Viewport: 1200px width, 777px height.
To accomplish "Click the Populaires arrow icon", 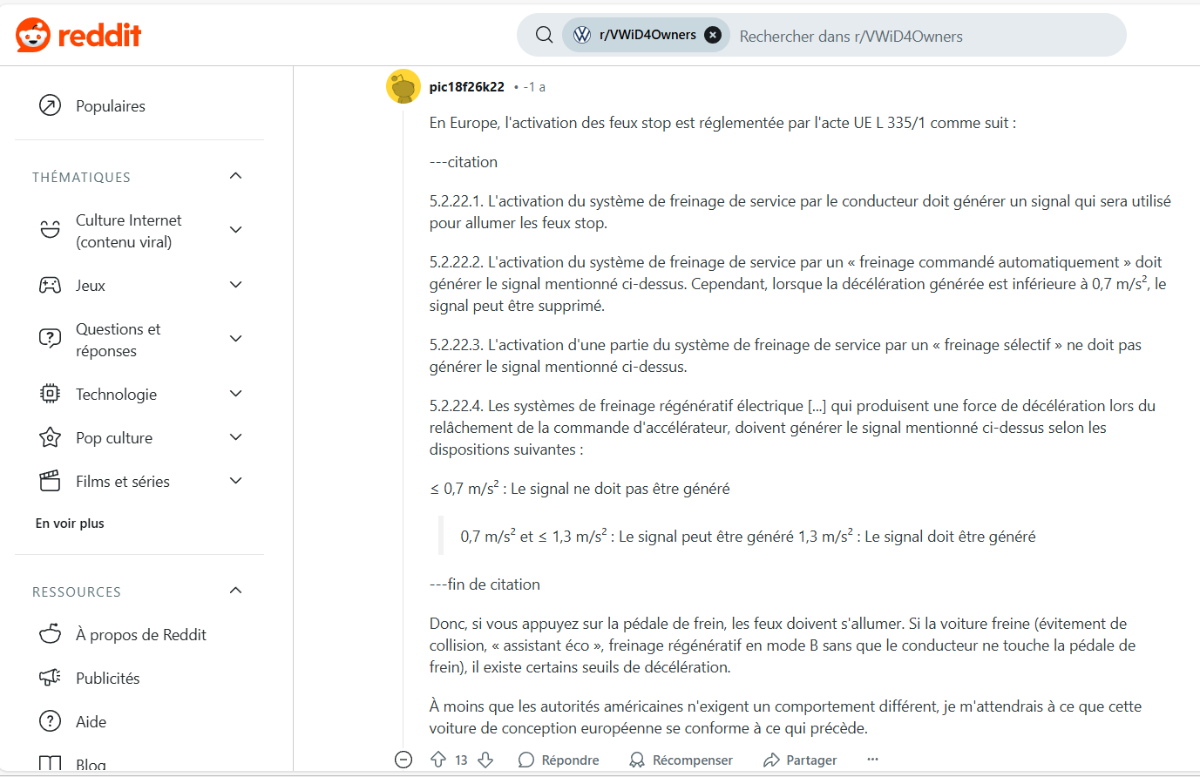I will pyautogui.click(x=49, y=106).
